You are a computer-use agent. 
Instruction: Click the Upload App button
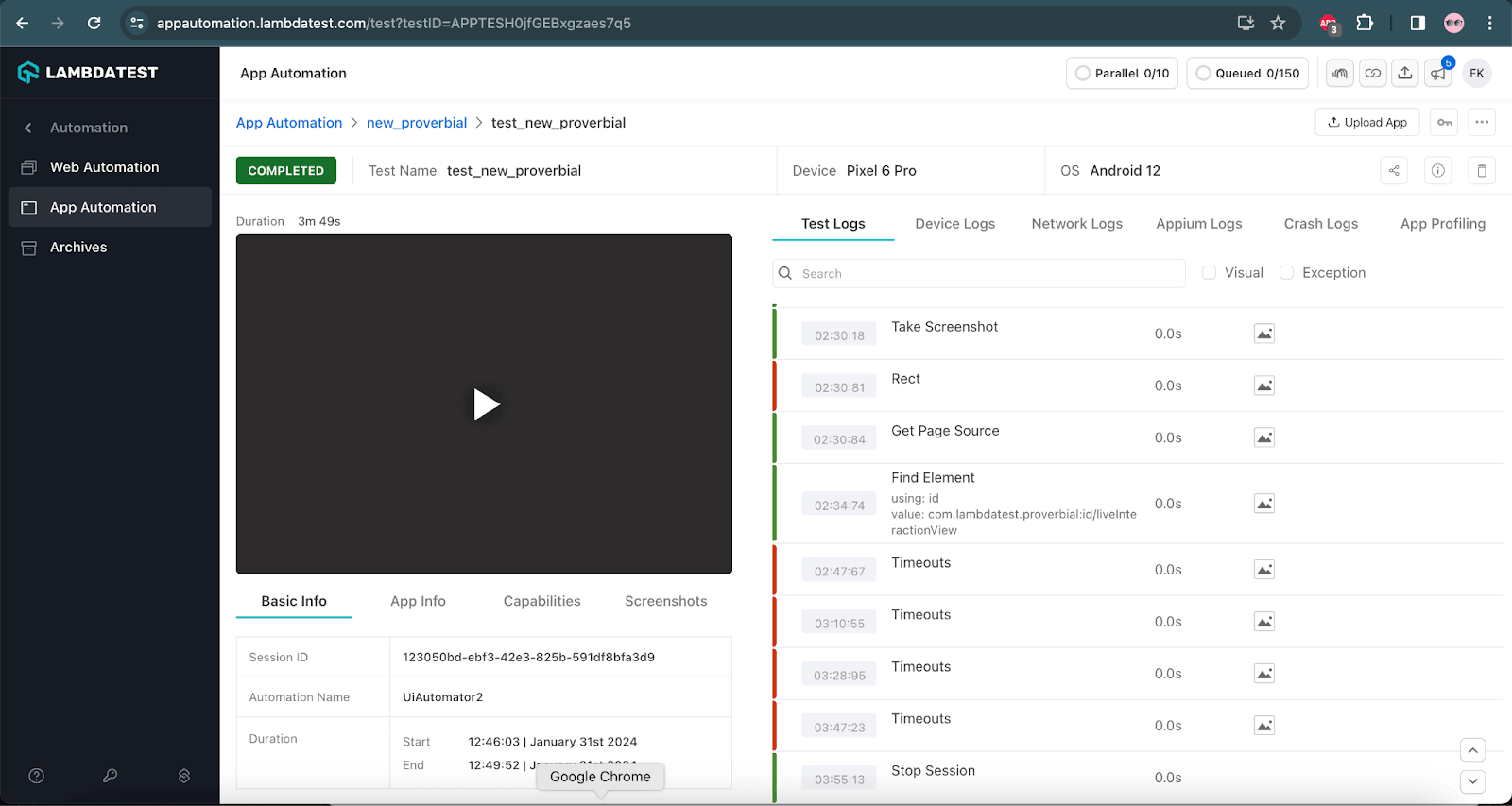point(1366,122)
